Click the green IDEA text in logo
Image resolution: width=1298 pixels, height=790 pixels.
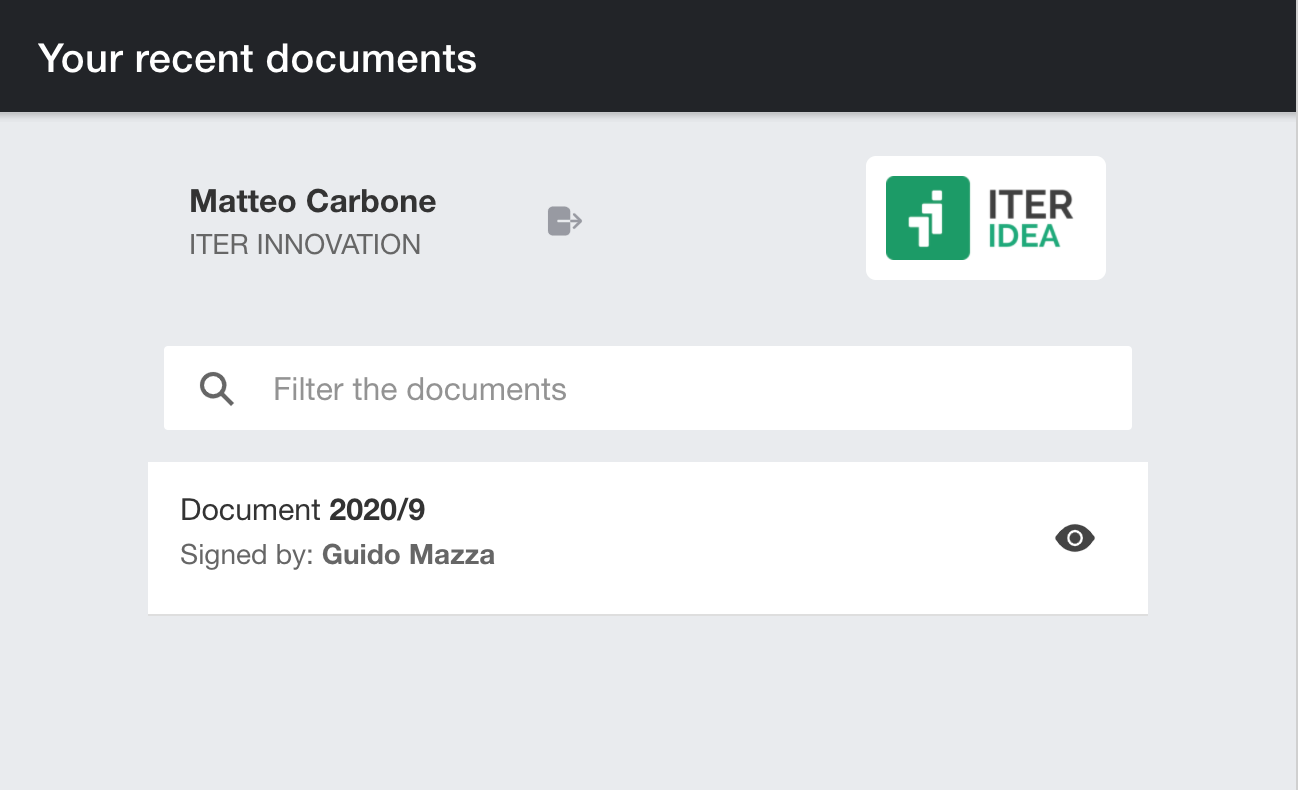point(1023,238)
